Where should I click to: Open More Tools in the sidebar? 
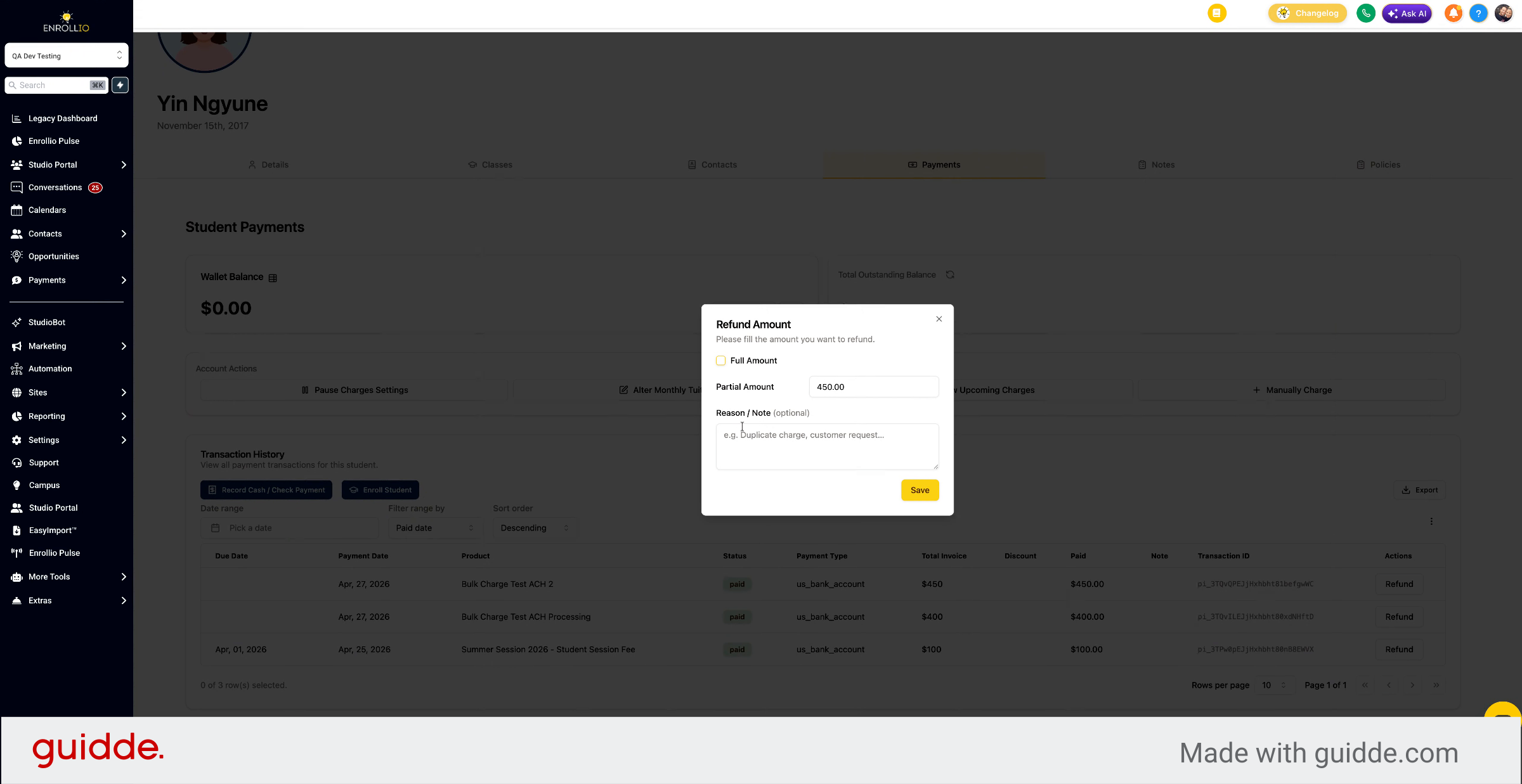click(x=49, y=577)
